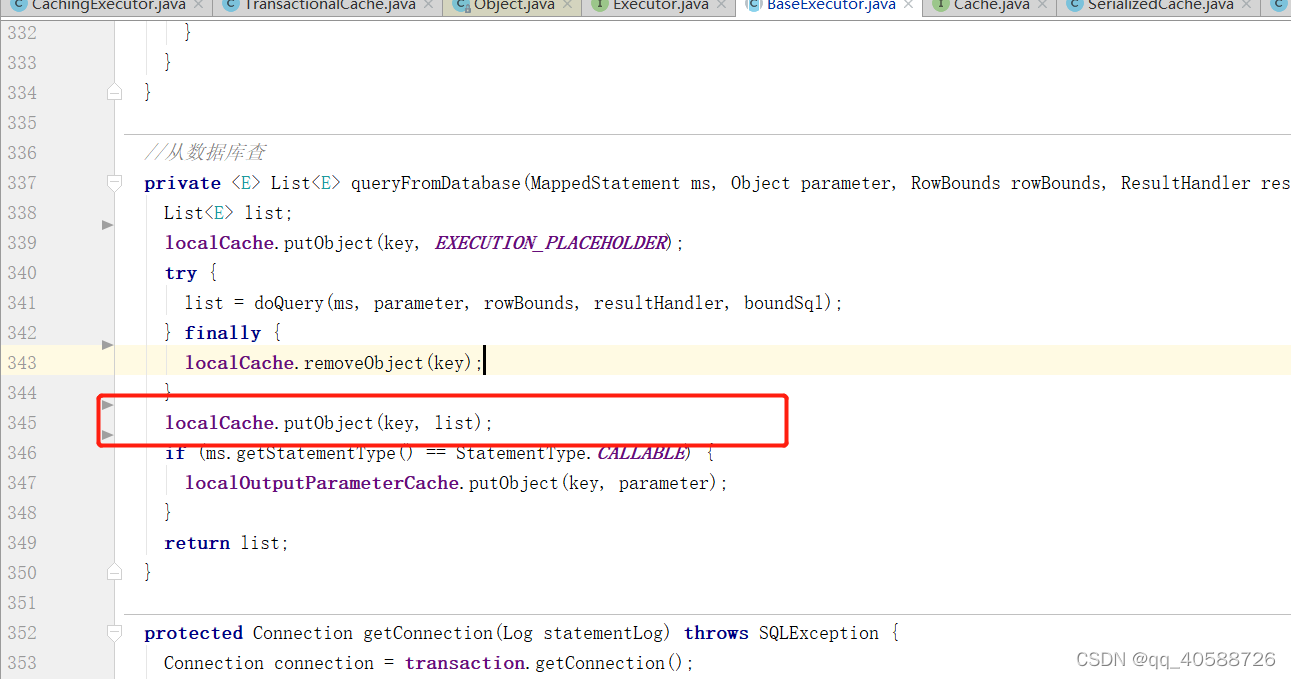Close the Executor.java tab
The height and width of the screenshot is (679, 1291).
coord(721,5)
